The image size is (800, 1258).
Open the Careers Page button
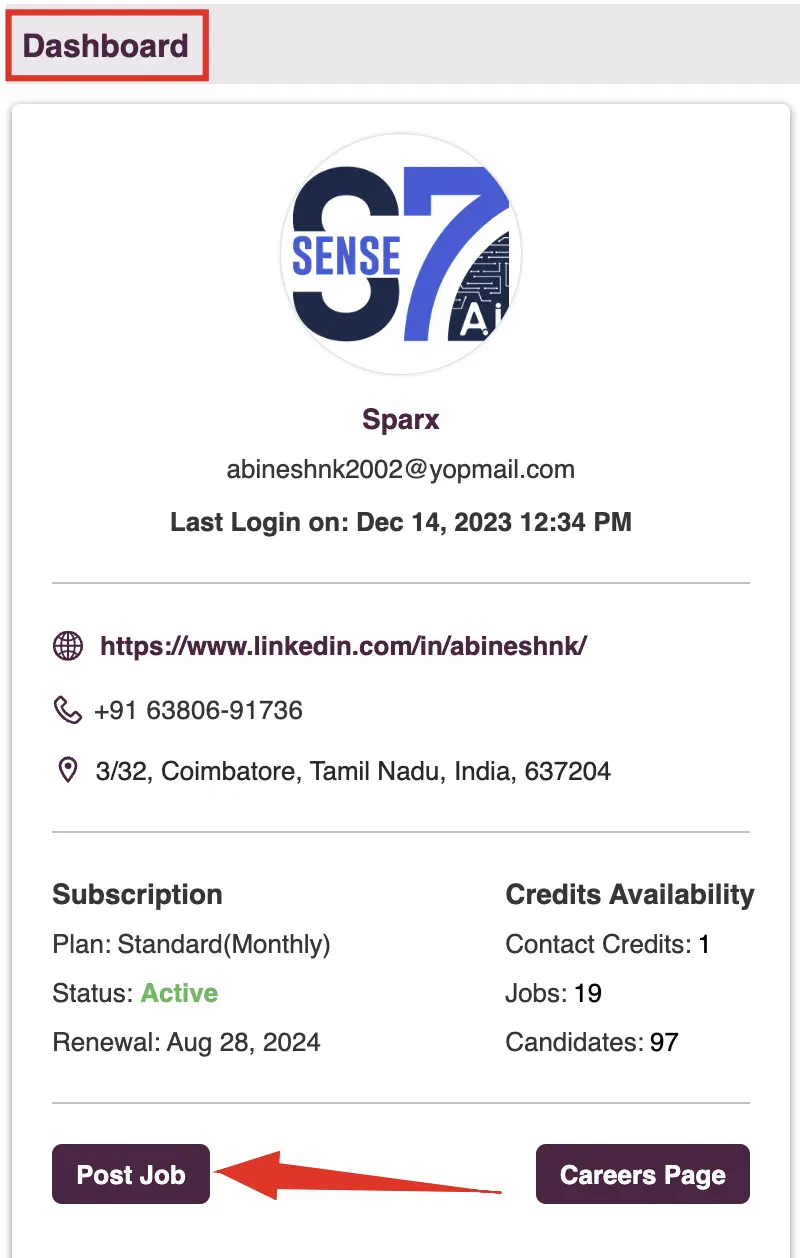(643, 1174)
